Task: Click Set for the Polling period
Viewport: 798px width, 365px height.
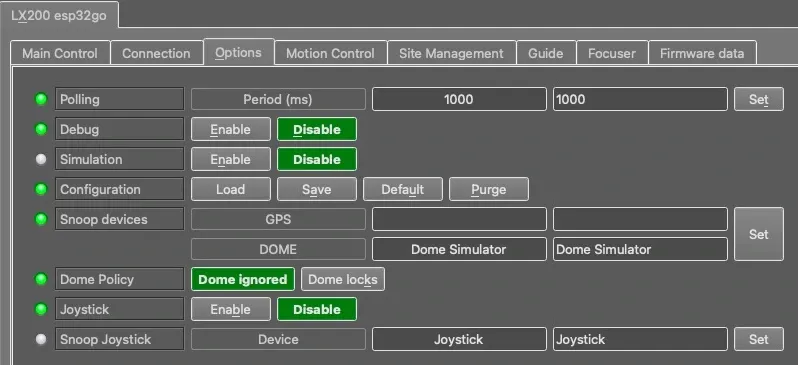Action: coord(759,99)
